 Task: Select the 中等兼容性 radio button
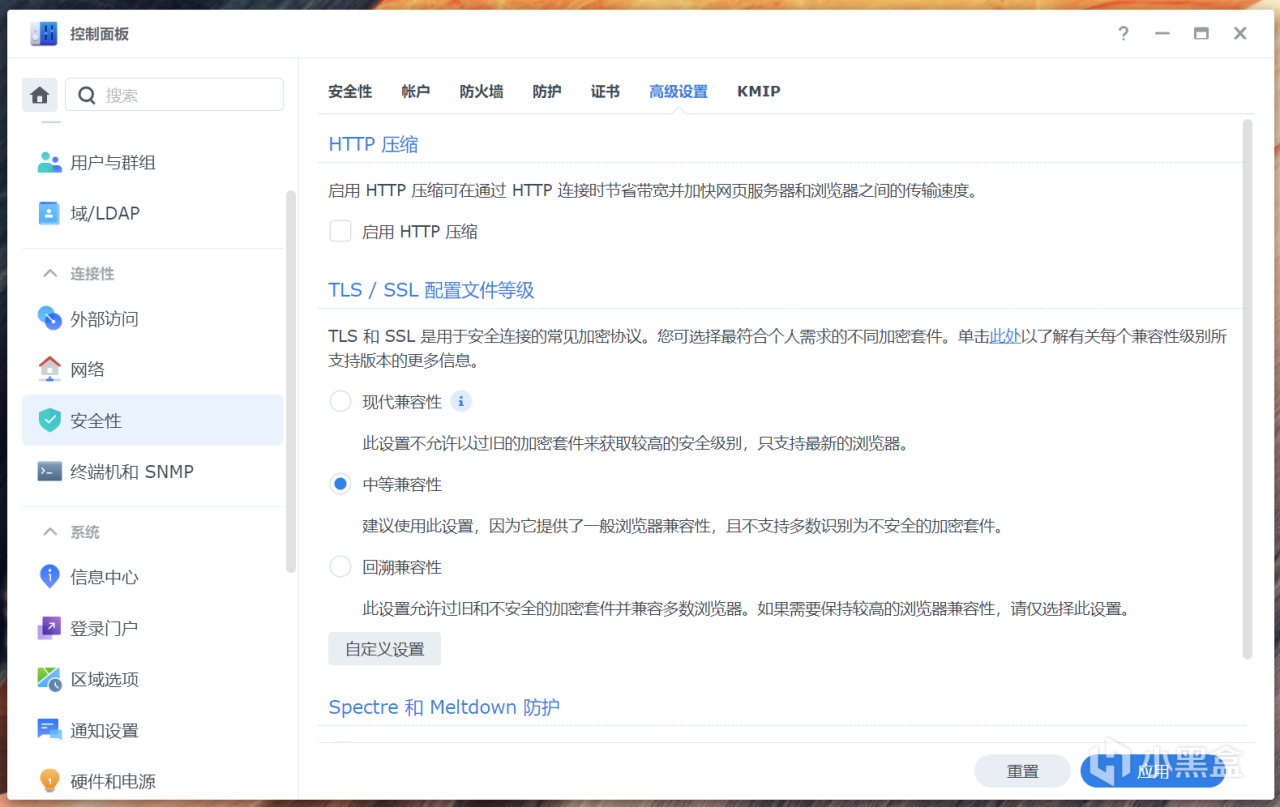coord(341,485)
